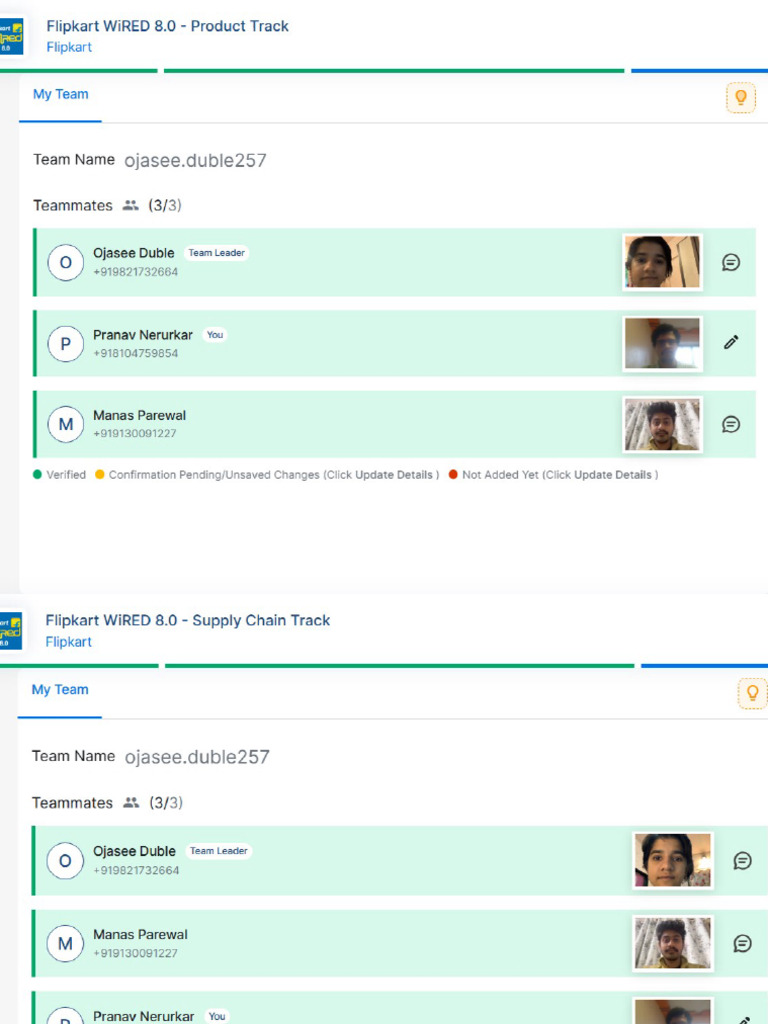Open chat with Ojasee Duble in Supply Chain Track
The image size is (768, 1024).
coord(742,860)
